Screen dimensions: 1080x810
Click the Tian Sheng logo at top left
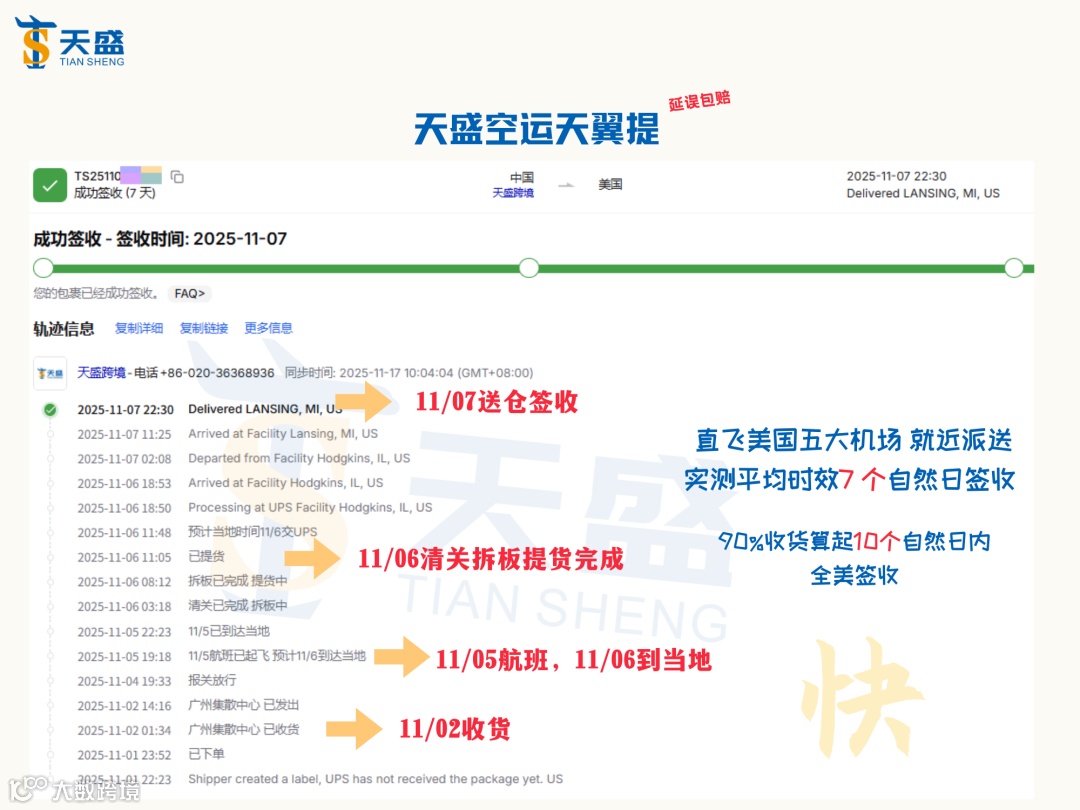[x=69, y=43]
